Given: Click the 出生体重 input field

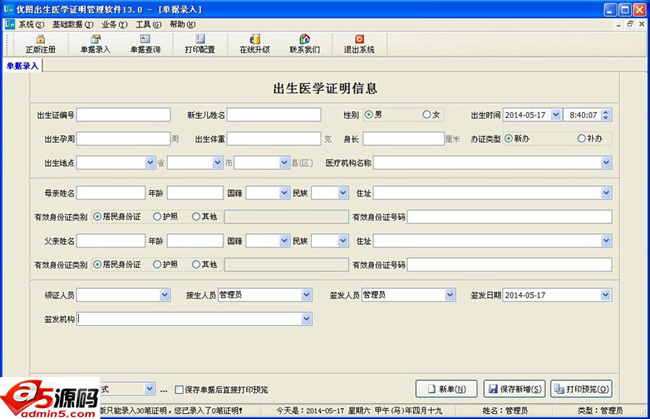Looking at the screenshot, I should [x=274, y=138].
